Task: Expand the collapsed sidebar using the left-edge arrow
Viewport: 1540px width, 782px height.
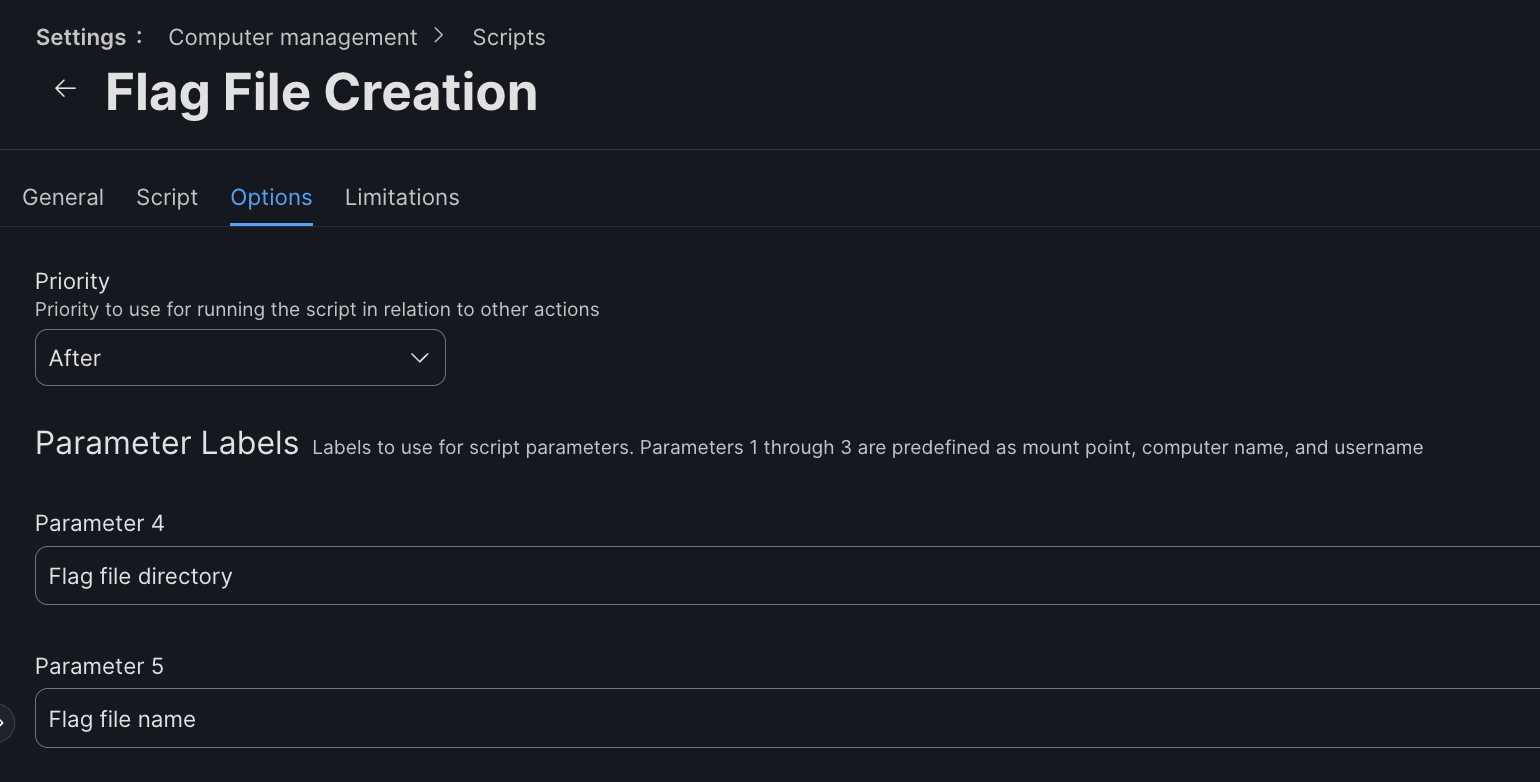Action: (x=4, y=722)
